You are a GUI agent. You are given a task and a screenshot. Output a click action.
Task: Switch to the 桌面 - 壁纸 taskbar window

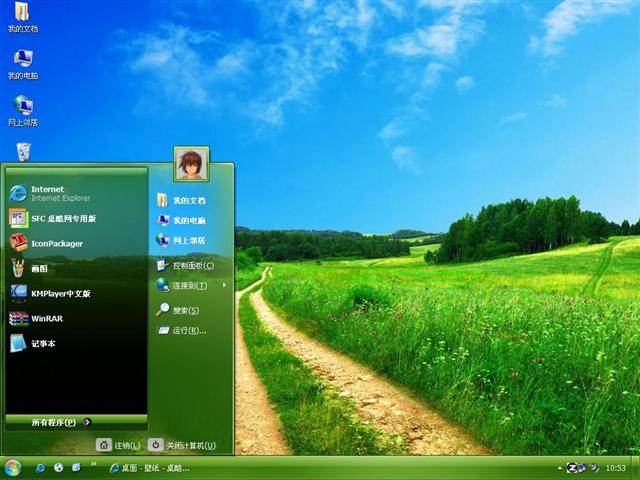tap(150, 468)
